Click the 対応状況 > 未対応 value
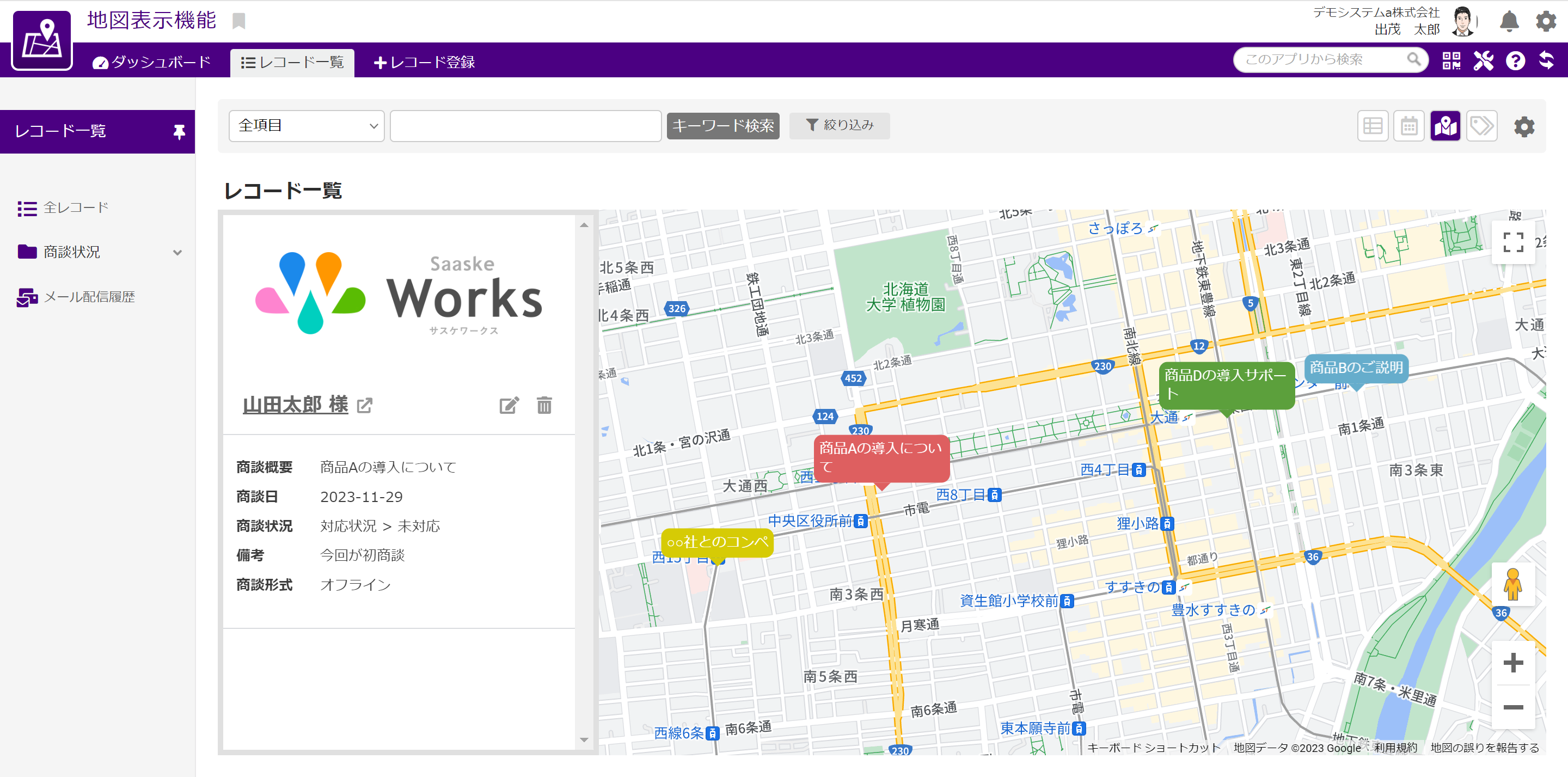 point(380,526)
